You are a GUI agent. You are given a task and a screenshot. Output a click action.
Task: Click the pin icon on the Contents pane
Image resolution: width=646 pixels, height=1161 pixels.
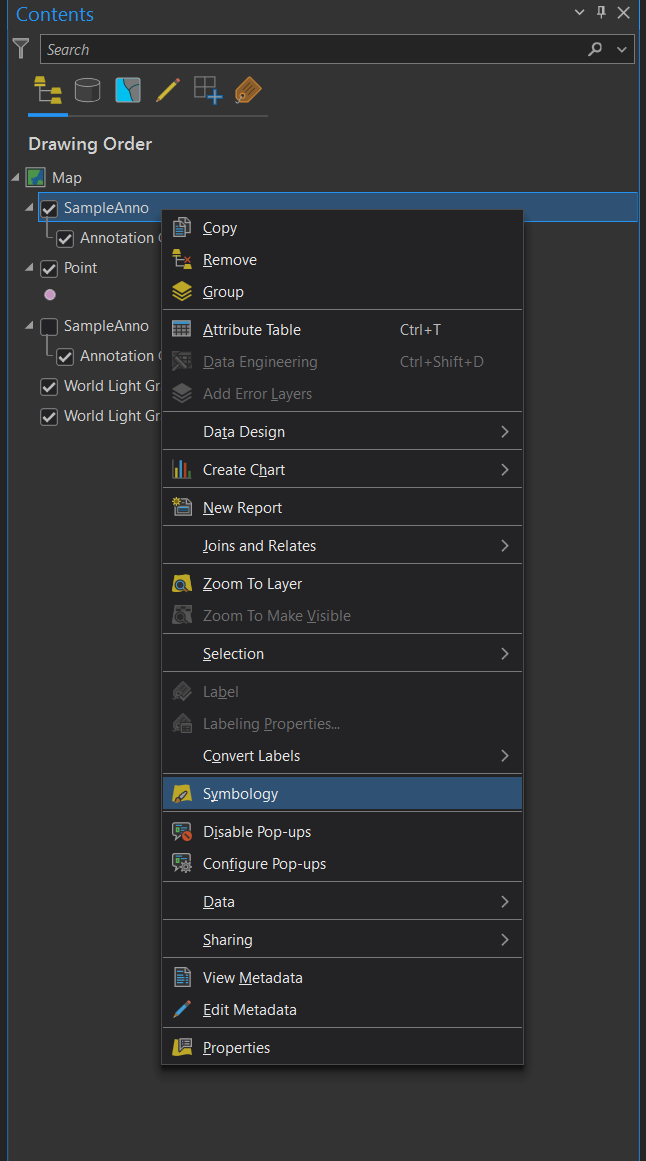tap(600, 13)
